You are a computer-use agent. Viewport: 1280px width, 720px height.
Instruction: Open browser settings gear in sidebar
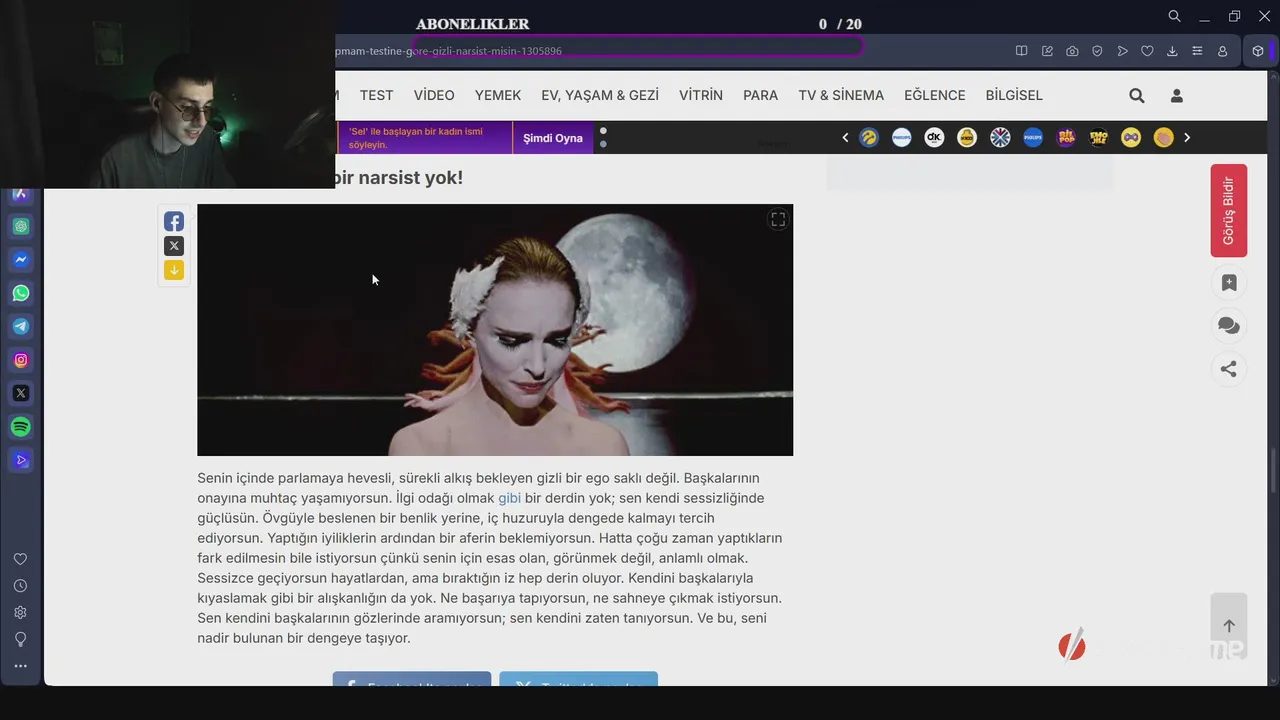tap(20, 612)
